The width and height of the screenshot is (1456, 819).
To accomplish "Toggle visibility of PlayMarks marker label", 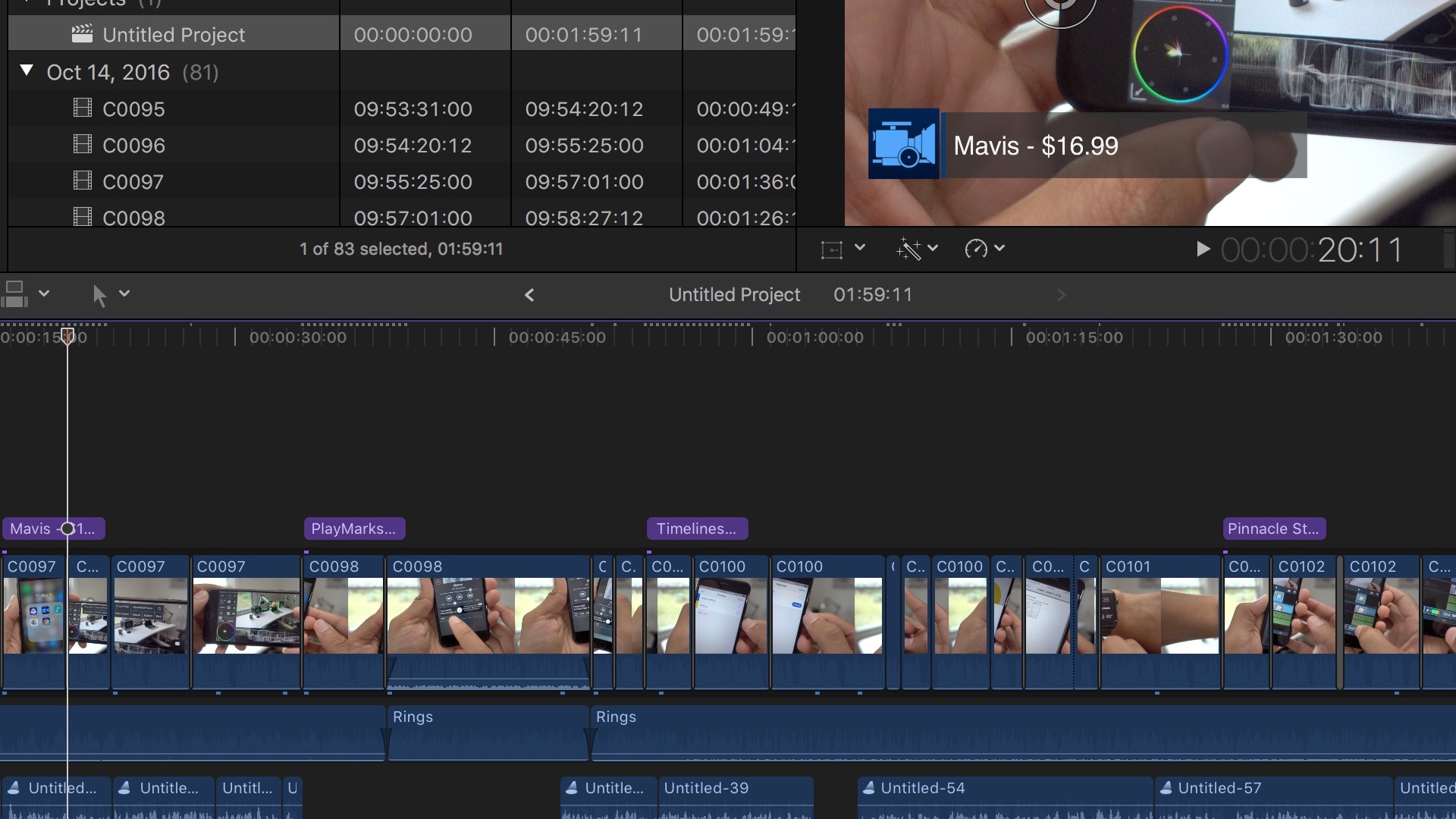I will [x=352, y=528].
